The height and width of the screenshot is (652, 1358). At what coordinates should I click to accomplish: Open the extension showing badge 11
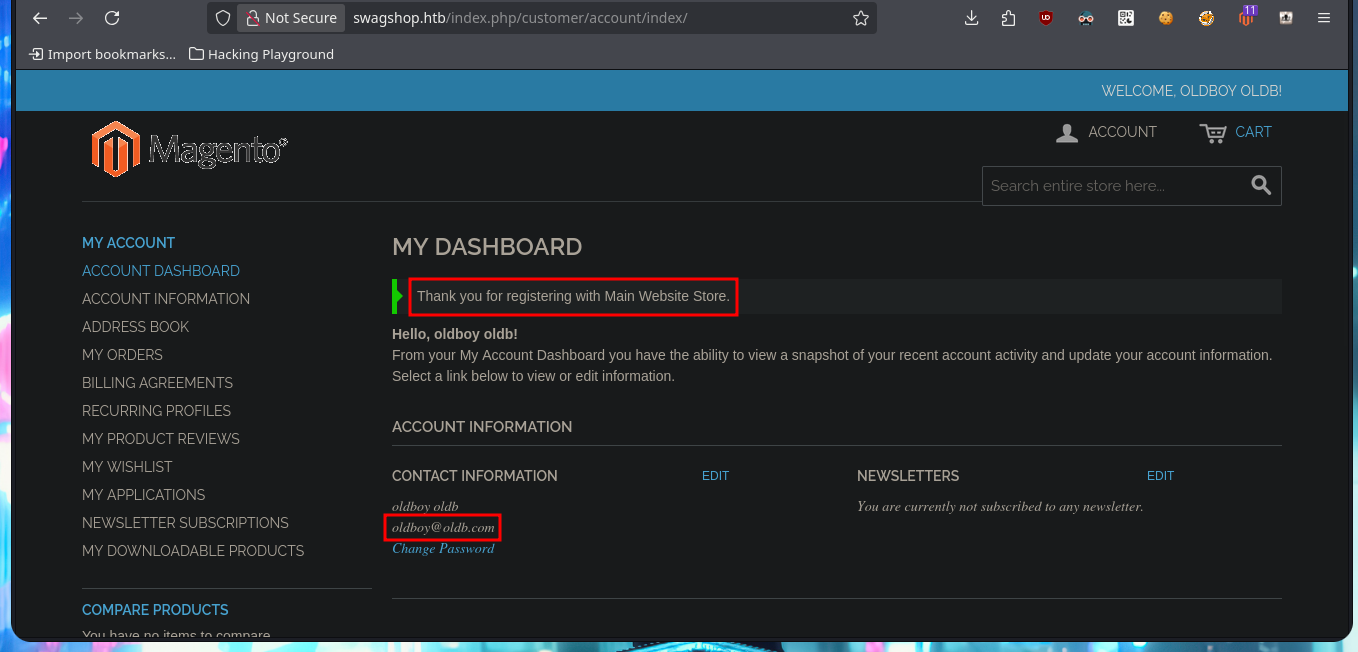[x=1246, y=16]
